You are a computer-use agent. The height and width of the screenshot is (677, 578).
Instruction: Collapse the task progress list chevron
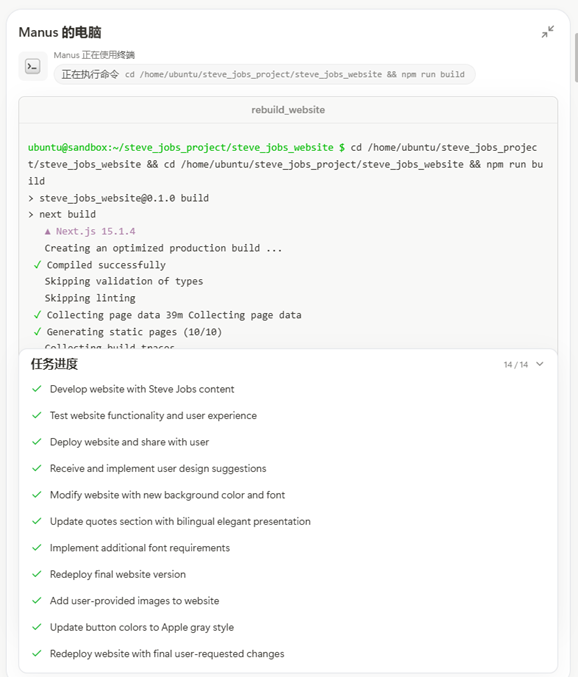(540, 364)
